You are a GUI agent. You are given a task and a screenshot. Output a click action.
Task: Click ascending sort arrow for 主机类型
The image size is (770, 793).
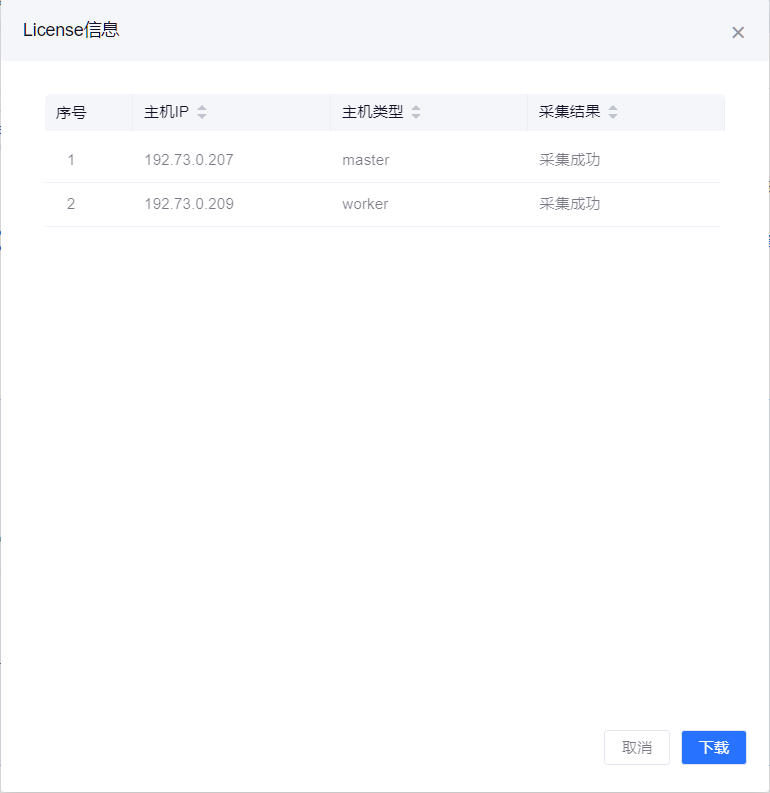point(416,108)
